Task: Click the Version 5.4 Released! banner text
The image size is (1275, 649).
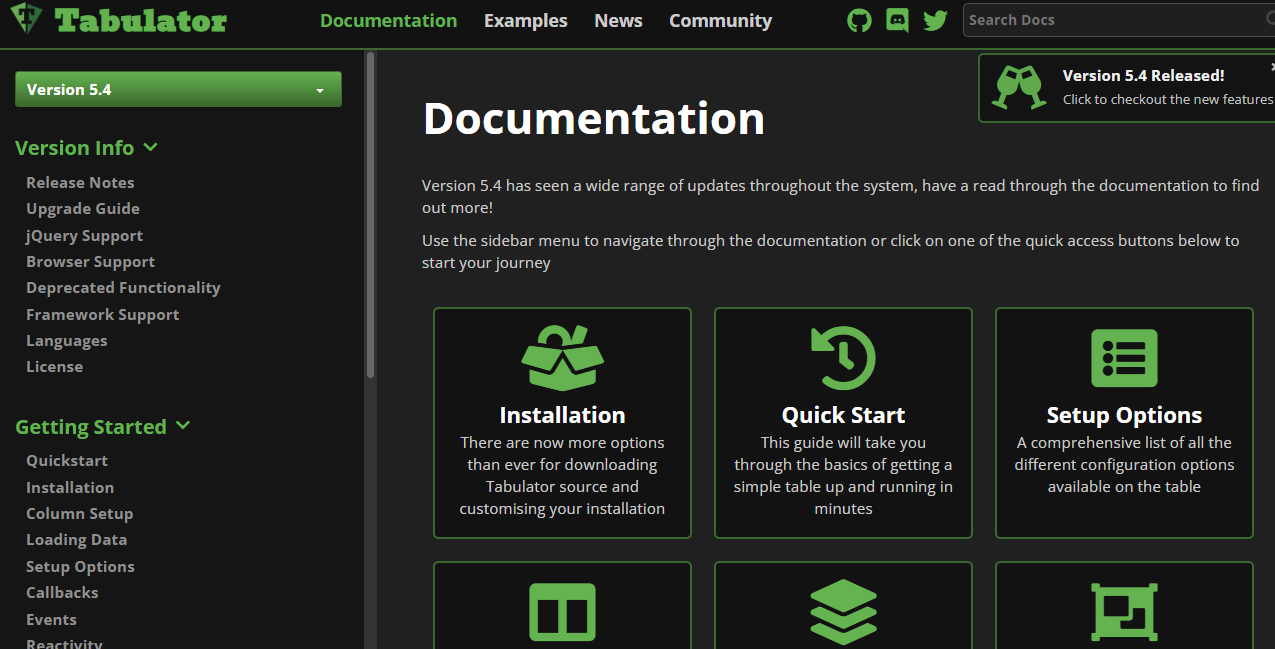Action: 1143,75
